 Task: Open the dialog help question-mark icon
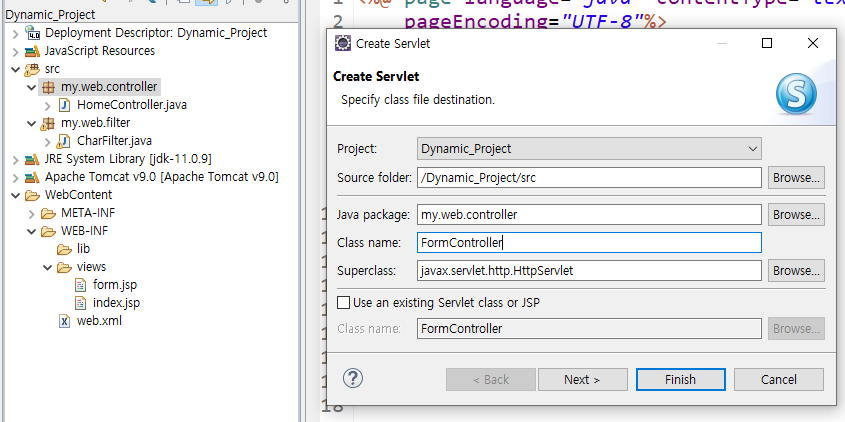click(x=353, y=378)
